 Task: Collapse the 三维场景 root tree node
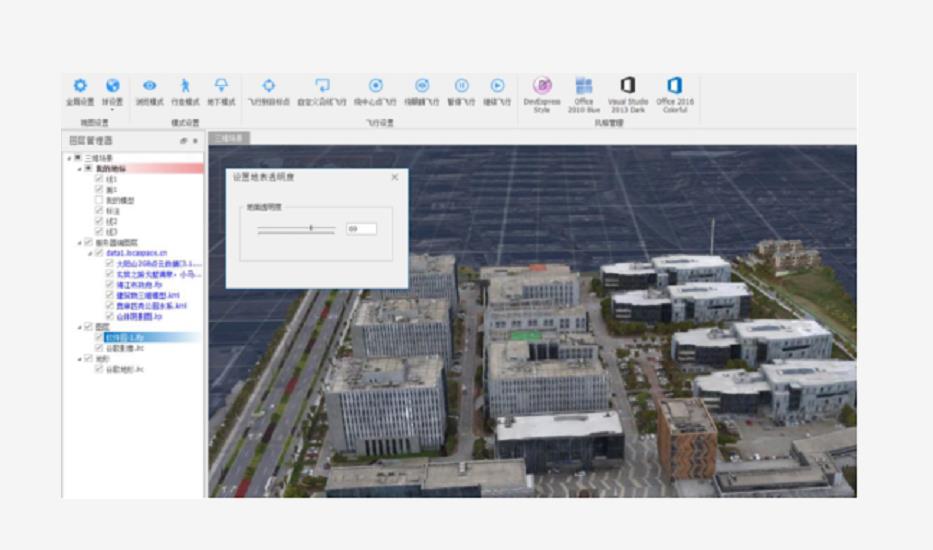click(x=69, y=158)
